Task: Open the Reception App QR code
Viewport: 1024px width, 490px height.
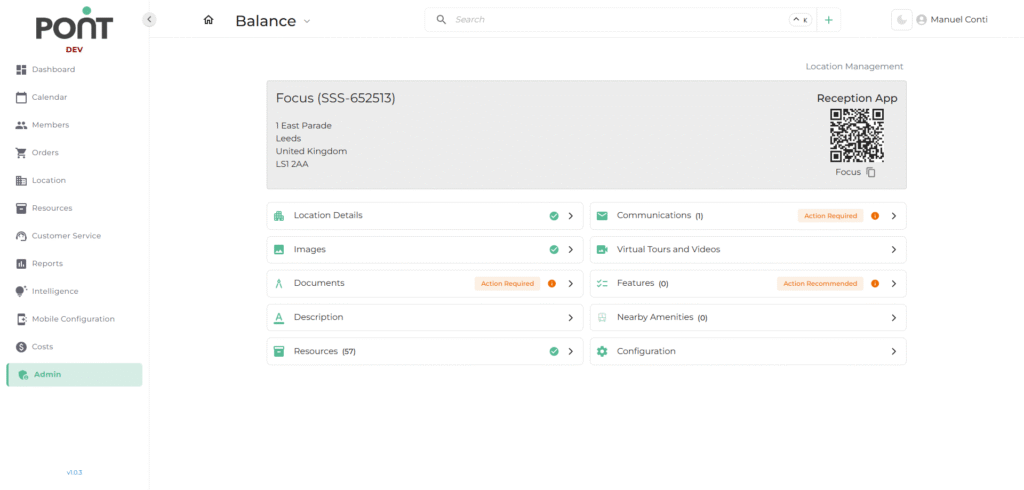Action: (x=857, y=135)
